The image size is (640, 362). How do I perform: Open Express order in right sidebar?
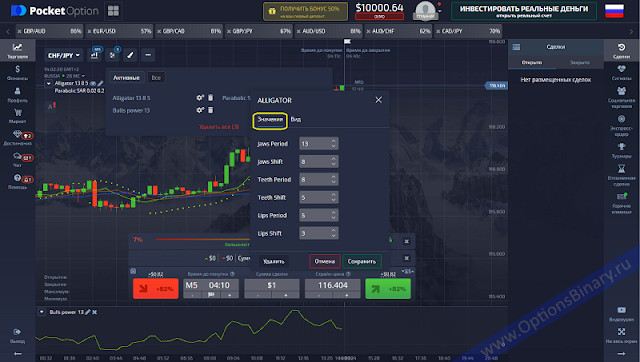(621, 125)
